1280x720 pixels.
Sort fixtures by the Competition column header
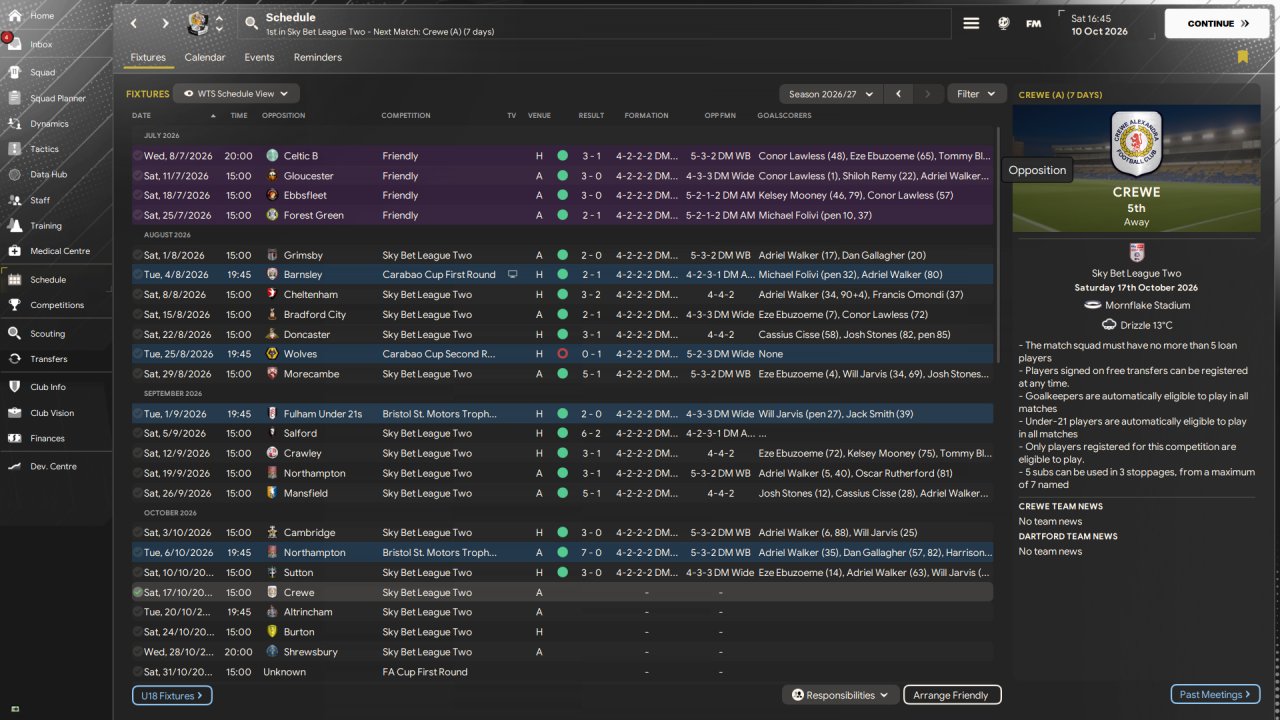click(x=406, y=115)
